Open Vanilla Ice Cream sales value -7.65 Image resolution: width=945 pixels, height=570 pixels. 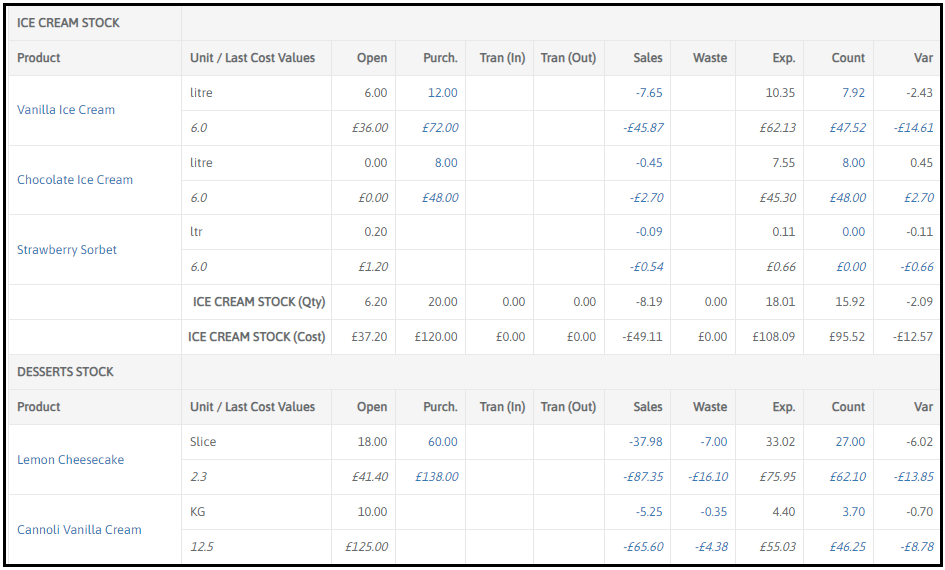[649, 93]
